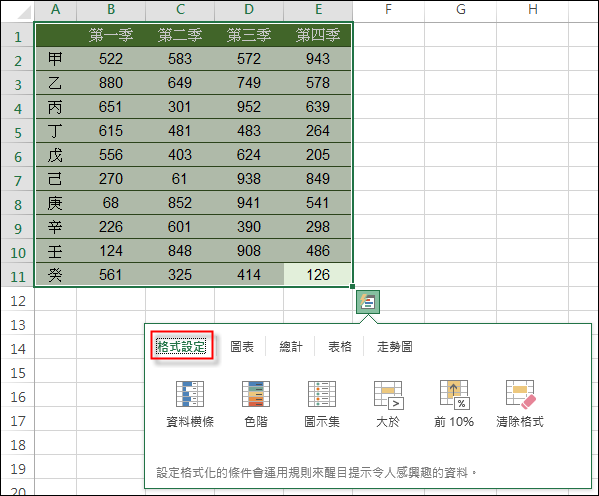Image resolution: width=599 pixels, height=496 pixels.
Task: Select column B header
Action: [111, 10]
